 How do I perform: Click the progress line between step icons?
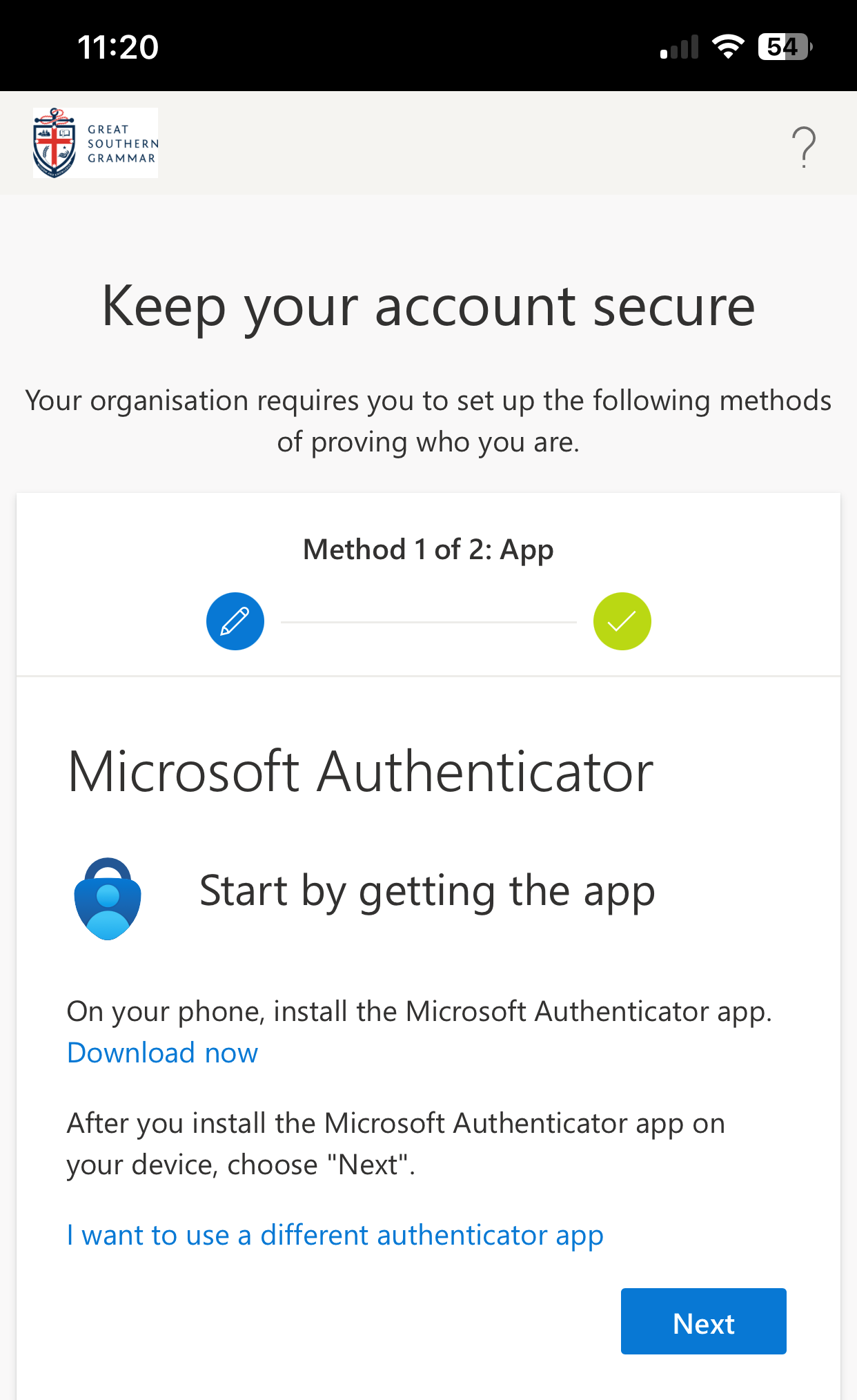point(428,621)
